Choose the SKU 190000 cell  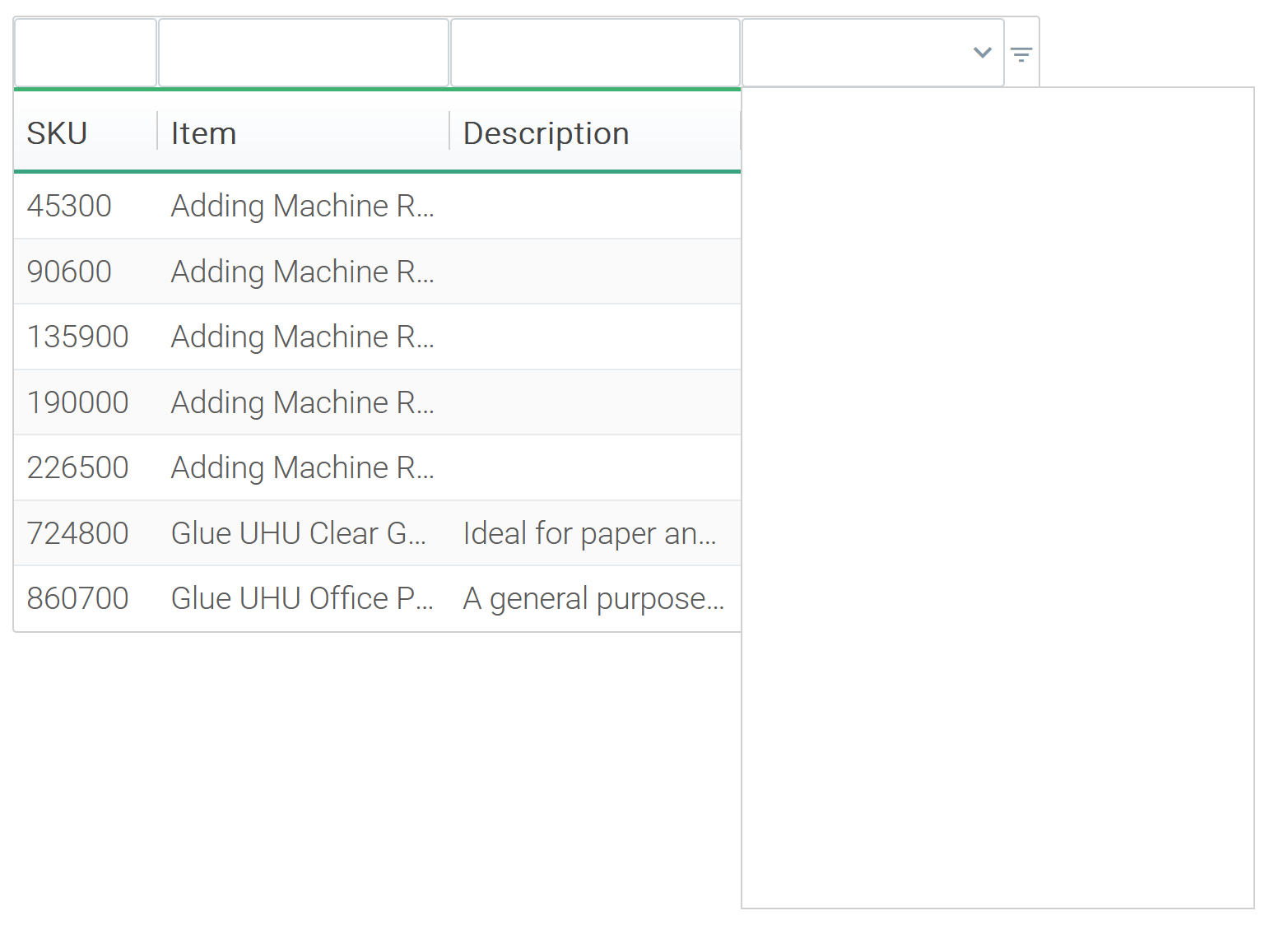(x=77, y=402)
